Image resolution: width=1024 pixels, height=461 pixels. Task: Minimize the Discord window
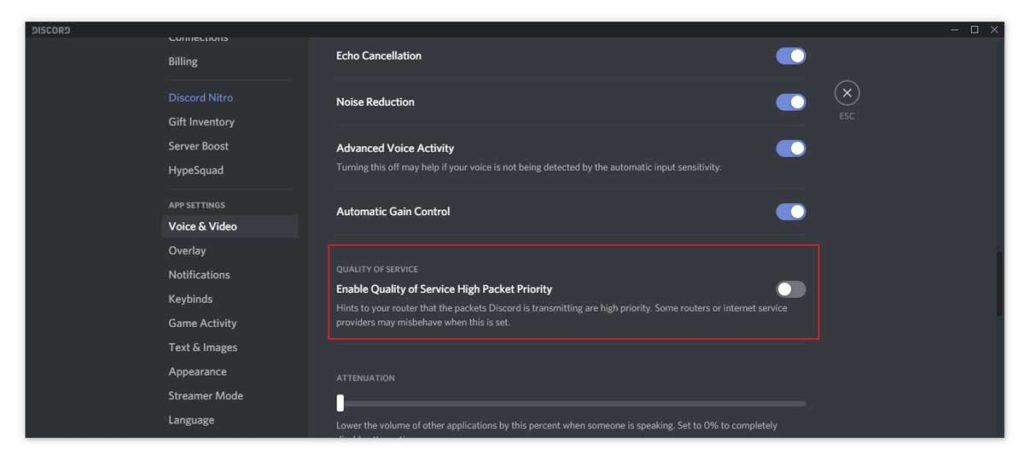coord(955,29)
